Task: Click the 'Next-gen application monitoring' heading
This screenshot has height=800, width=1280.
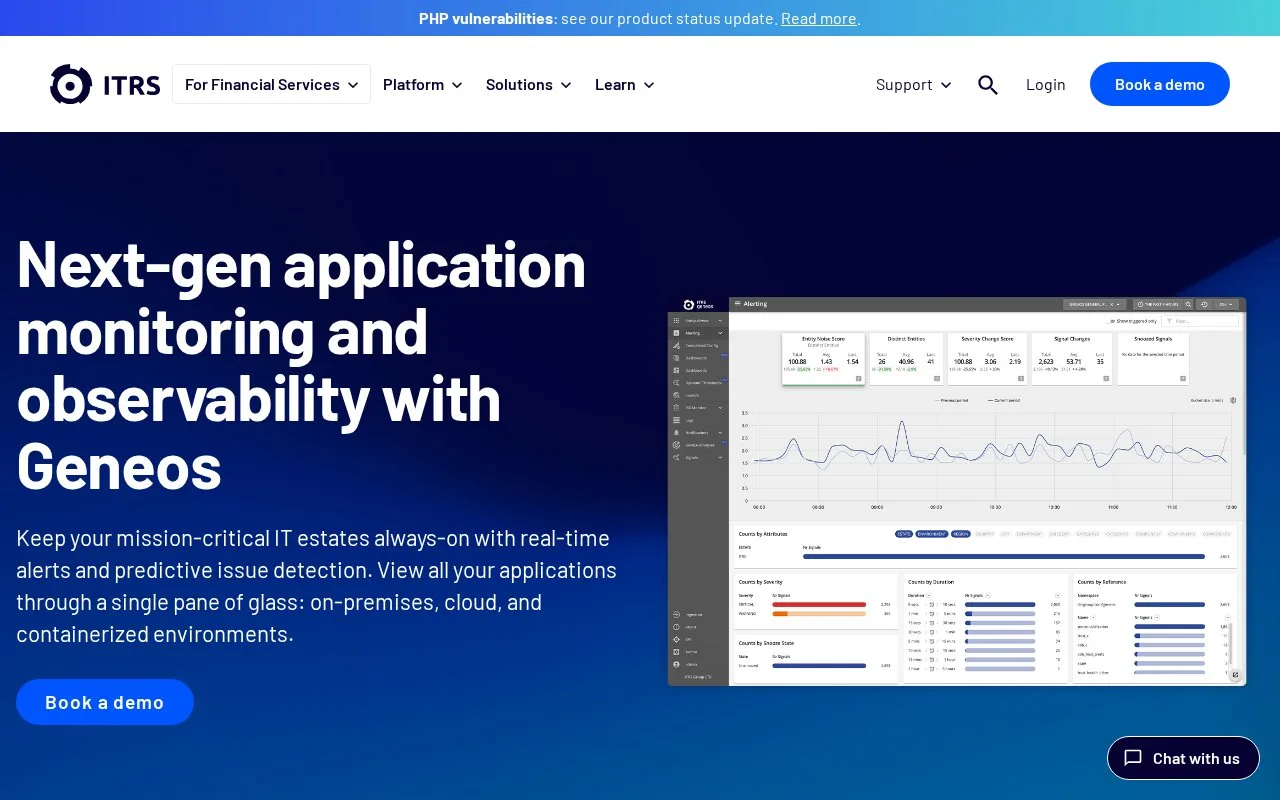Action: click(301, 364)
